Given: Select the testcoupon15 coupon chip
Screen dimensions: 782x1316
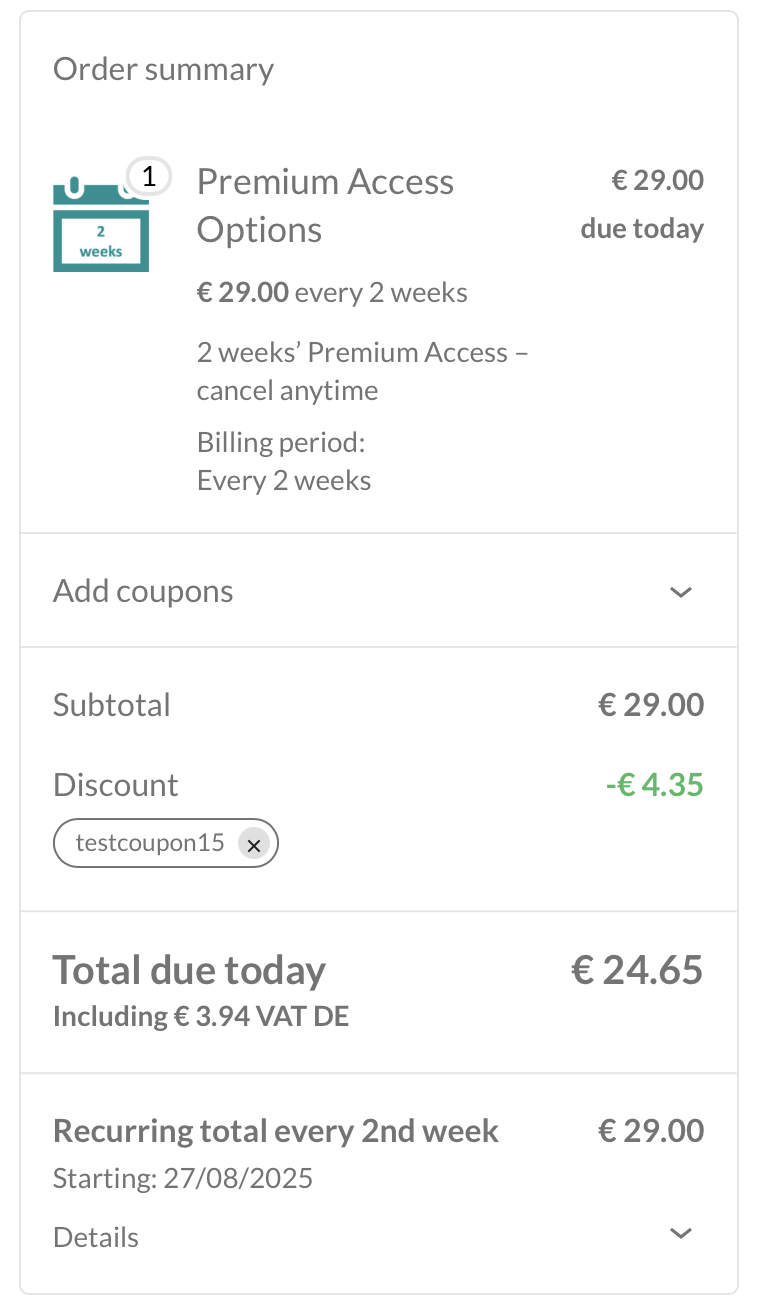Looking at the screenshot, I should pos(166,844).
